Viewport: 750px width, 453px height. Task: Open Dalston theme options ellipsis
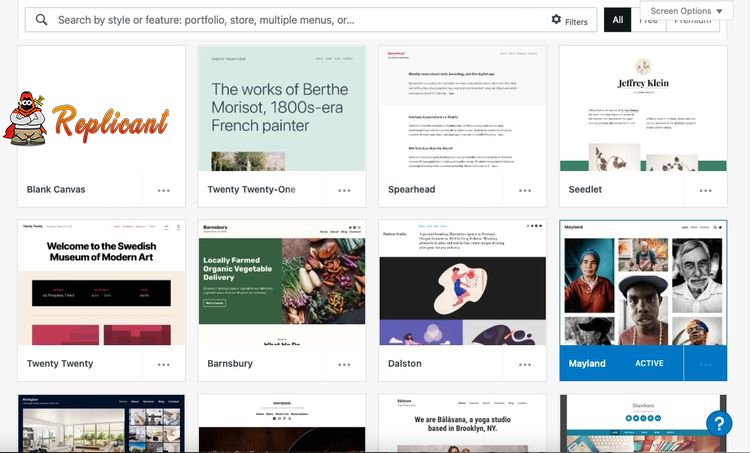525,365
